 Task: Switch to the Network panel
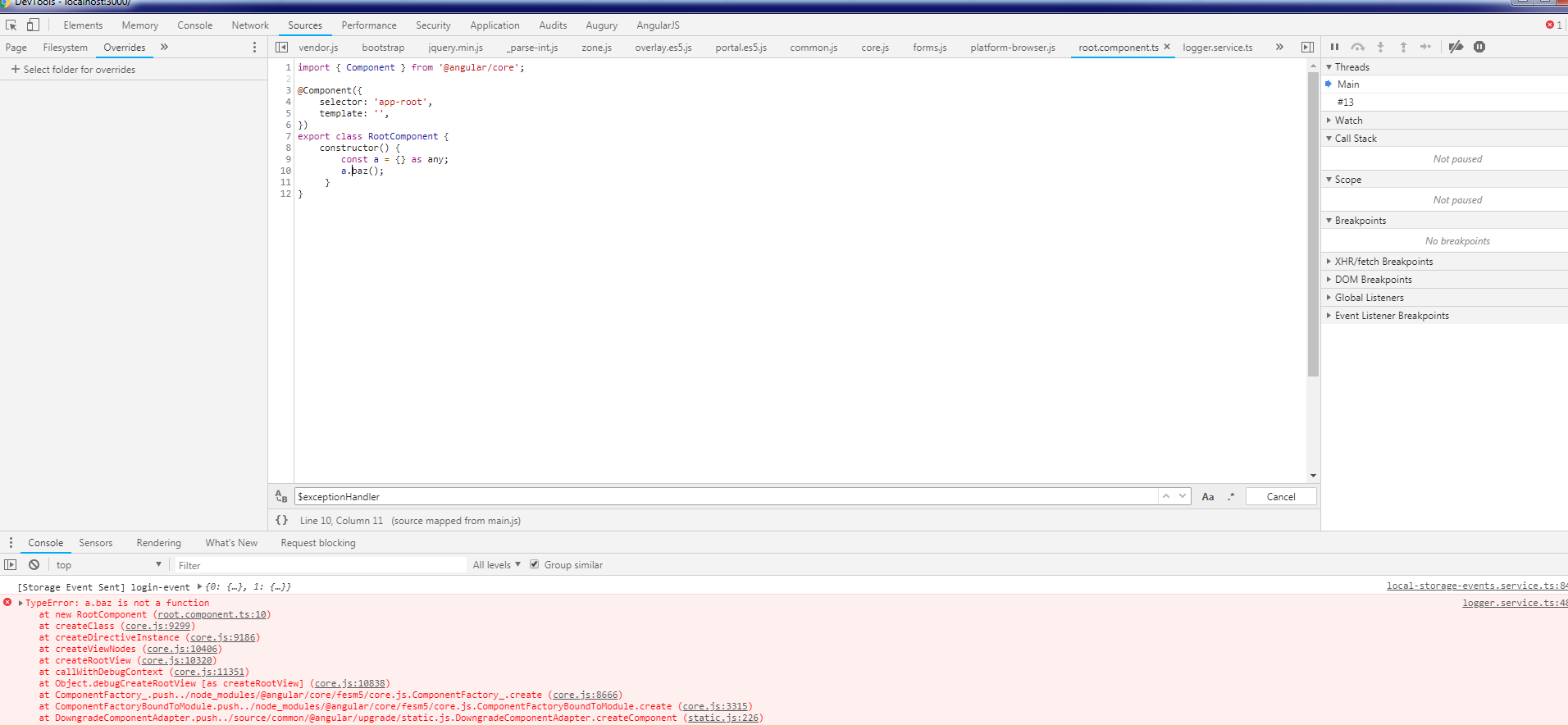pyautogui.click(x=250, y=25)
